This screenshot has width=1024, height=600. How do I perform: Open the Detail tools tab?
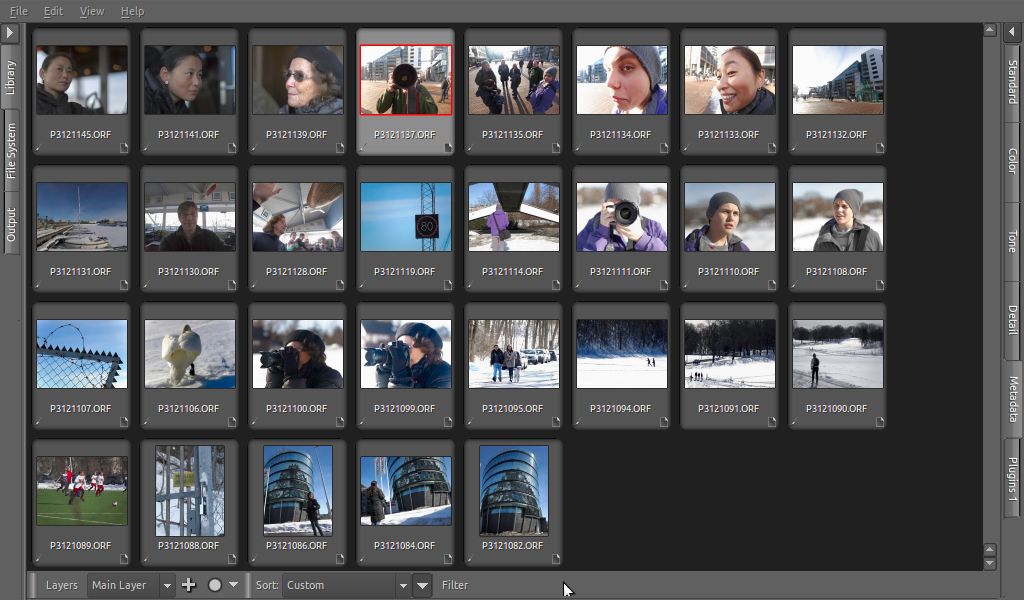(x=1012, y=320)
